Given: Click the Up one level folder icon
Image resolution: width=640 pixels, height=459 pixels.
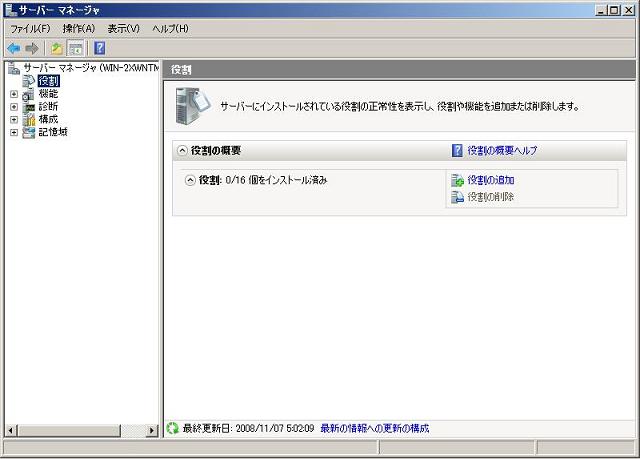Looking at the screenshot, I should tap(56, 49).
